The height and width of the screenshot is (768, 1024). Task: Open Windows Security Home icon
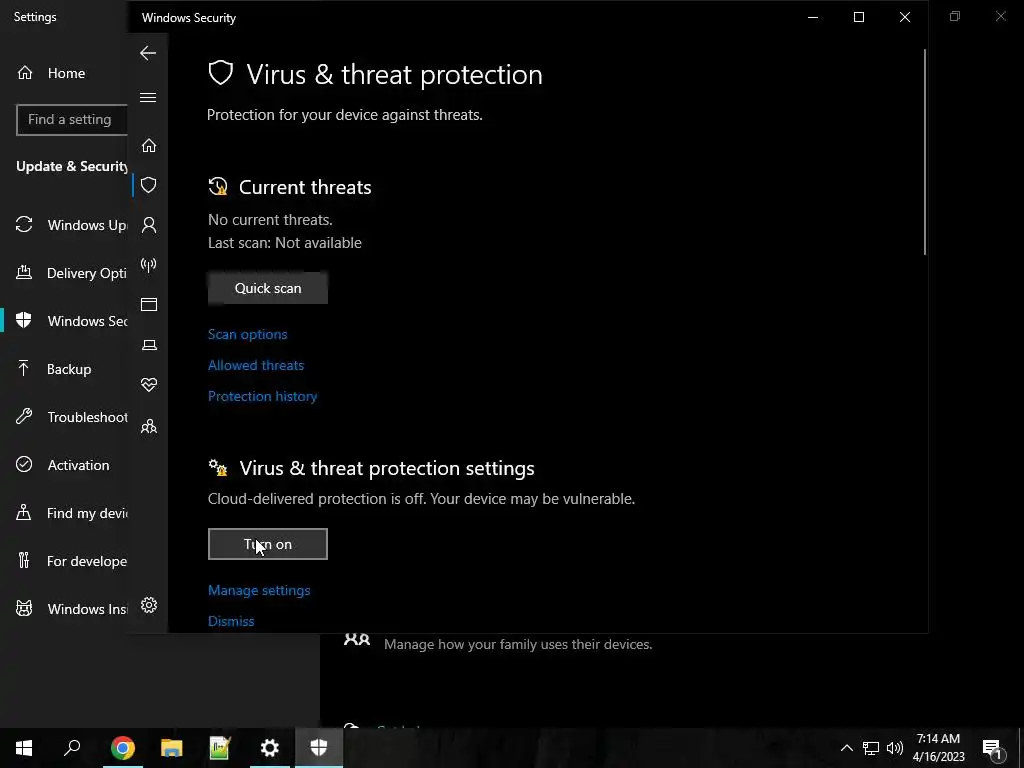[x=149, y=145]
